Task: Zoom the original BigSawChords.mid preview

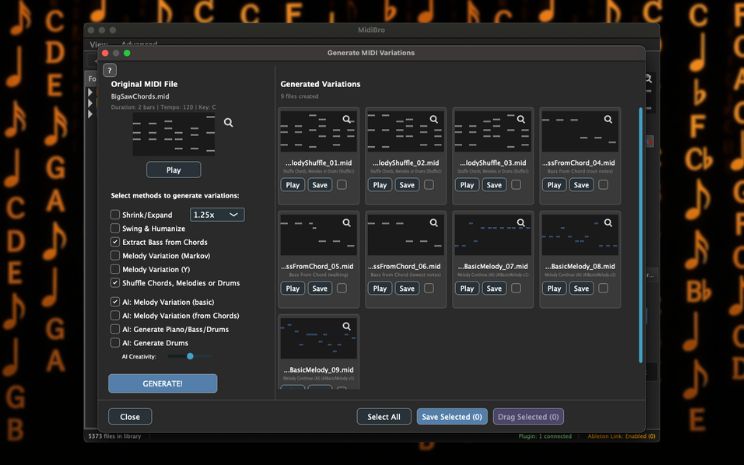Action: click(228, 122)
